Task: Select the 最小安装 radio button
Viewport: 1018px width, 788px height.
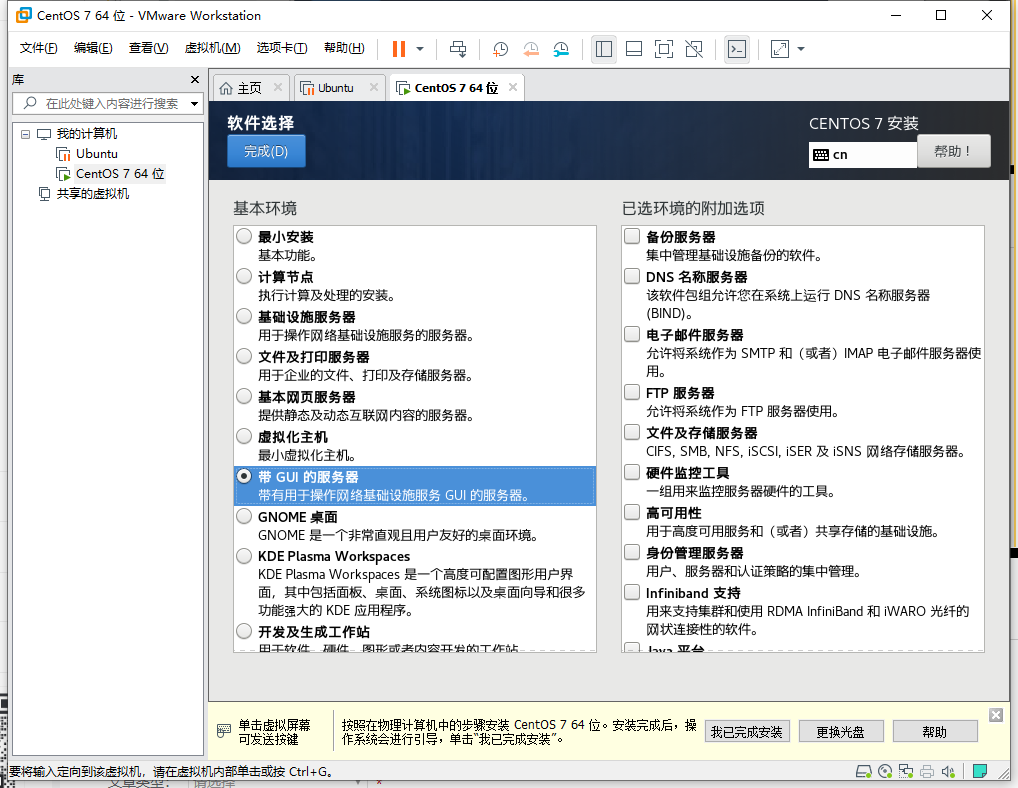Action: 244,236
